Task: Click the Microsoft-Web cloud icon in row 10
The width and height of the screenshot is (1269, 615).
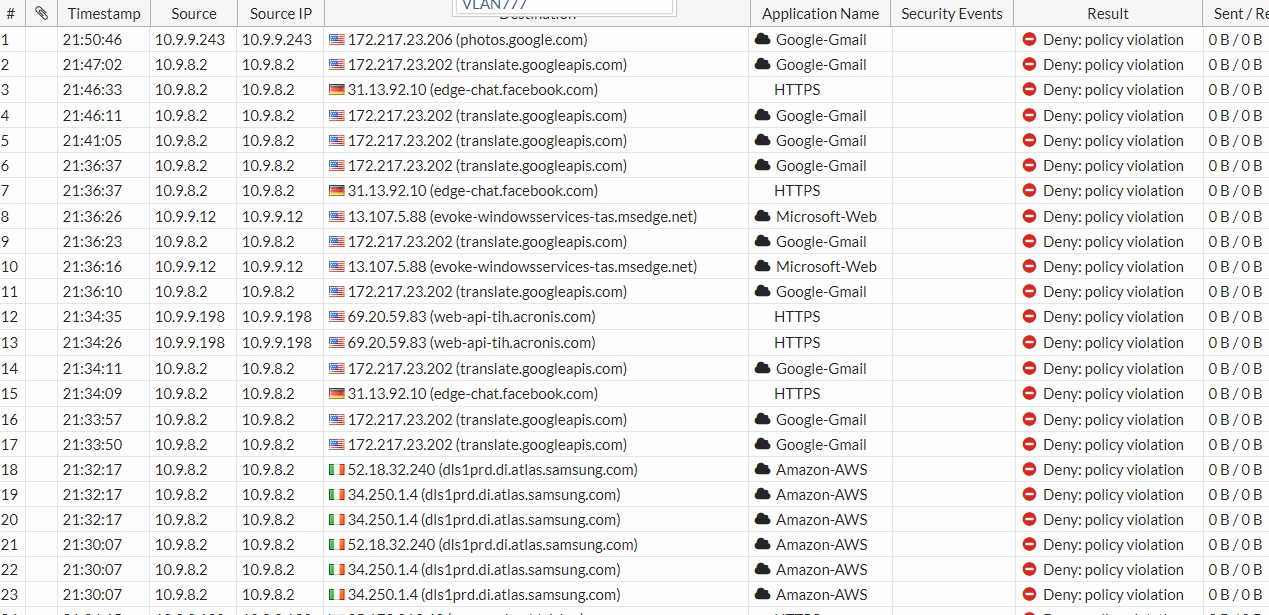Action: coord(762,266)
